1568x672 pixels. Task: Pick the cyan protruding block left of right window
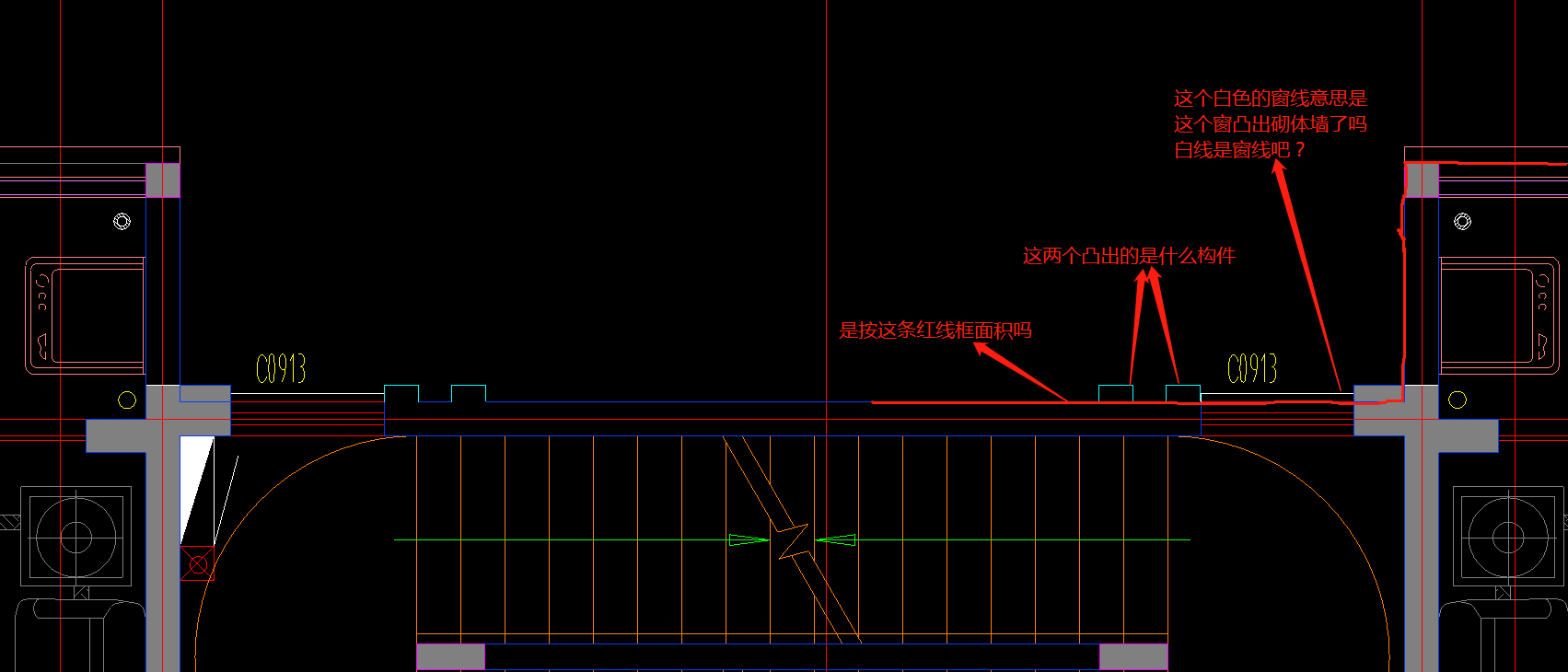pos(1116,394)
